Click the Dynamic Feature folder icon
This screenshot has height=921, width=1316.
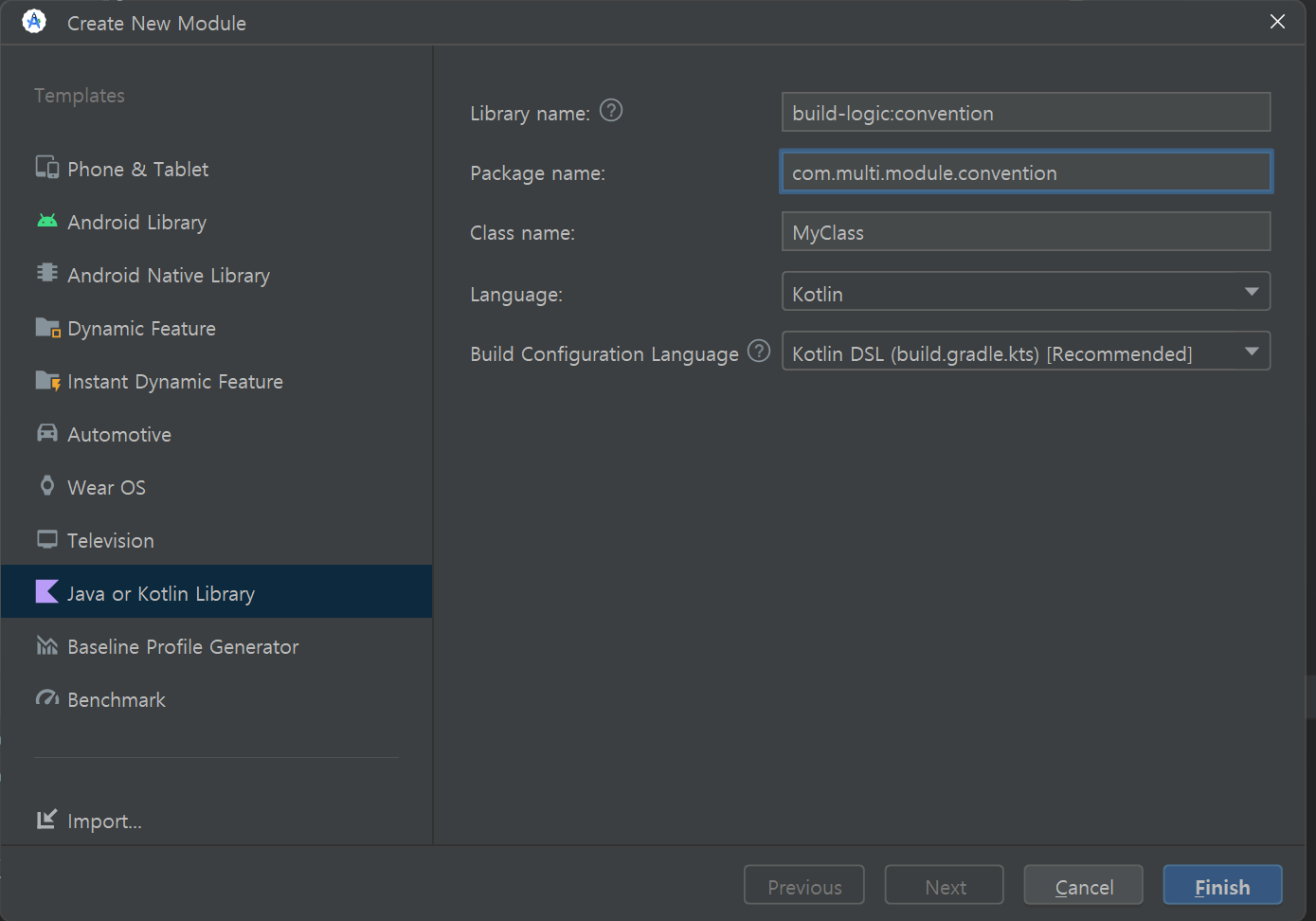pos(47,327)
